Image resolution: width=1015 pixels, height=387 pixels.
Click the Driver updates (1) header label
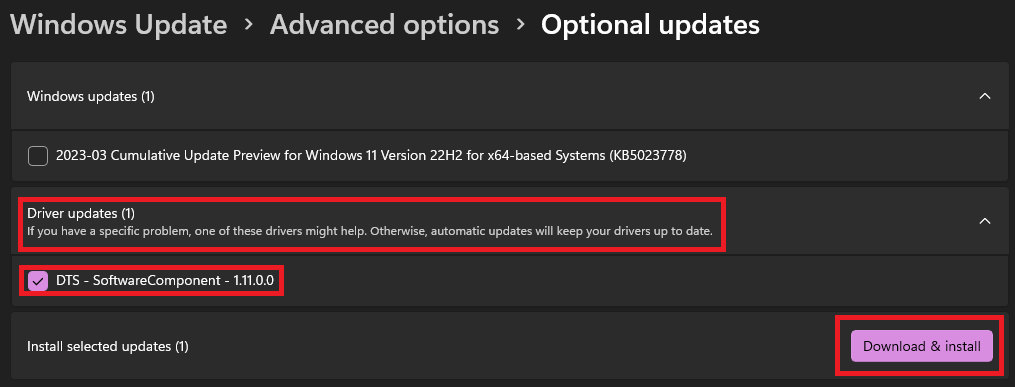pos(81,212)
